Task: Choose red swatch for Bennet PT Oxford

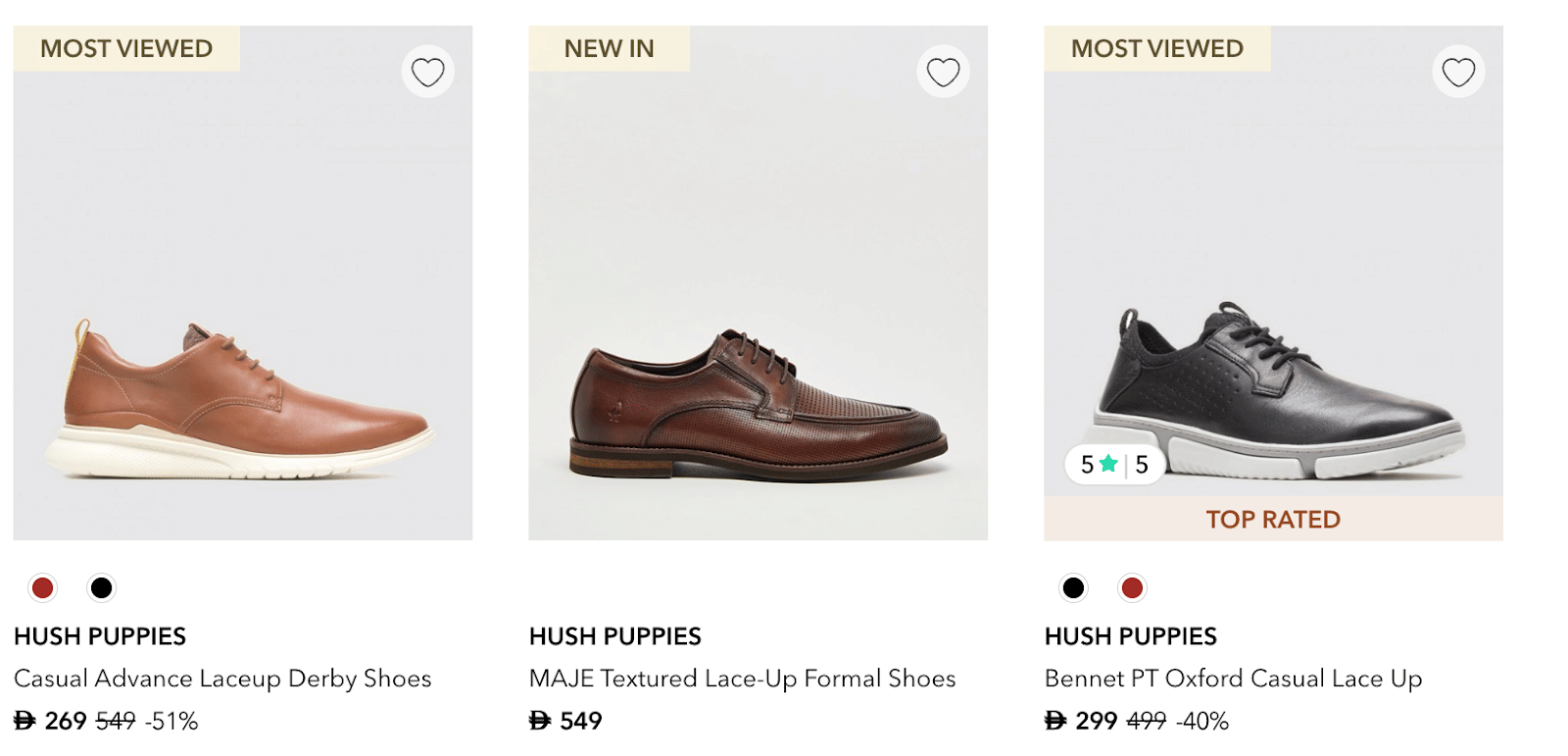Action: [1132, 587]
